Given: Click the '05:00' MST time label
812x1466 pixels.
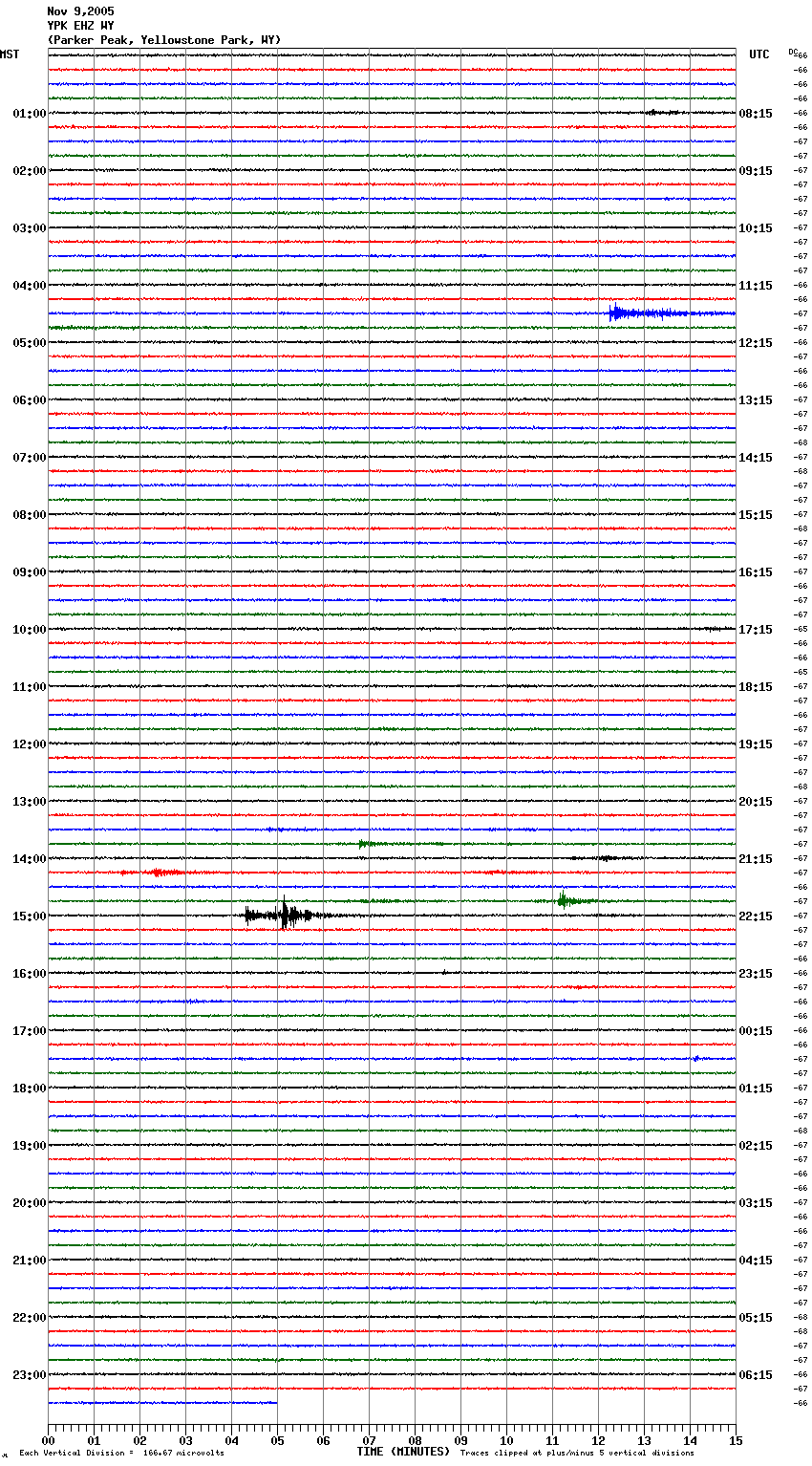Looking at the screenshot, I should point(30,343).
